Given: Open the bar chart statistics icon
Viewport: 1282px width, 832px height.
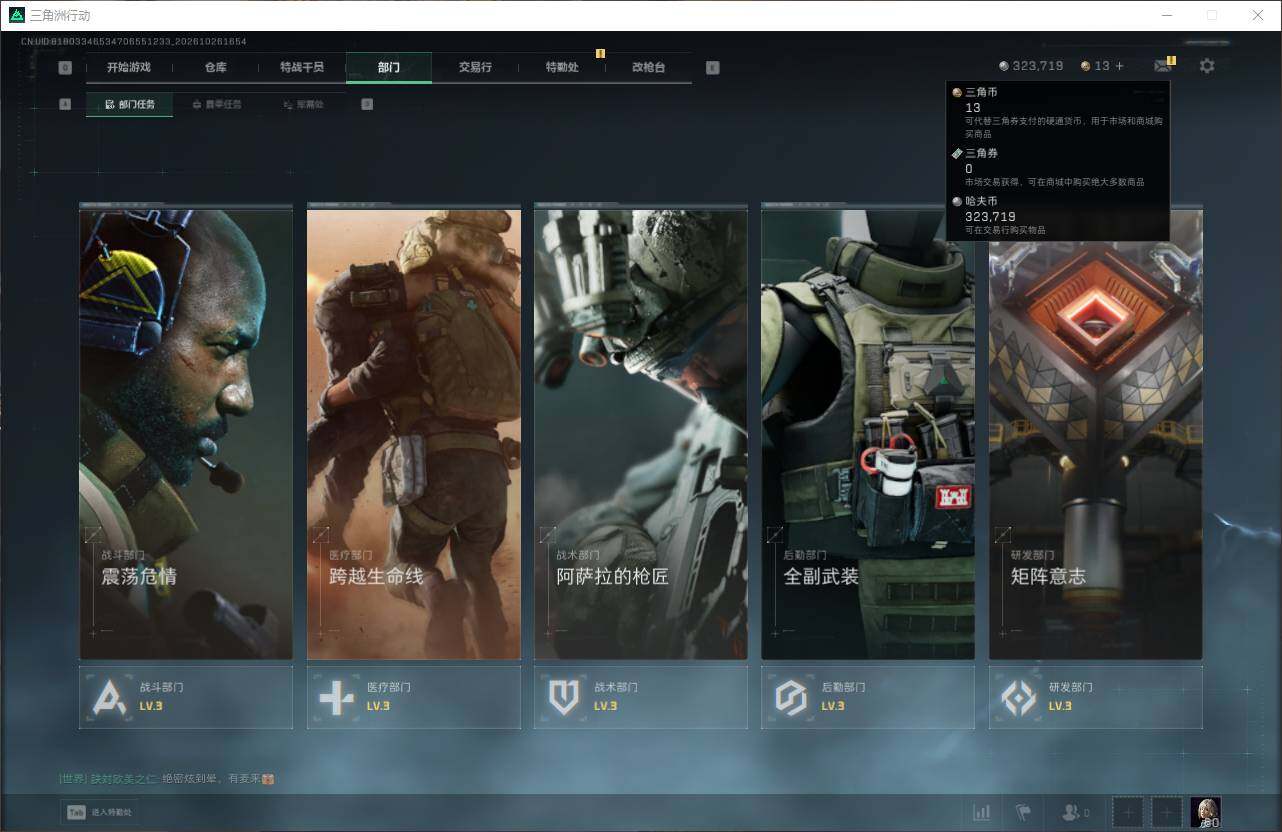Looking at the screenshot, I should point(982,813).
